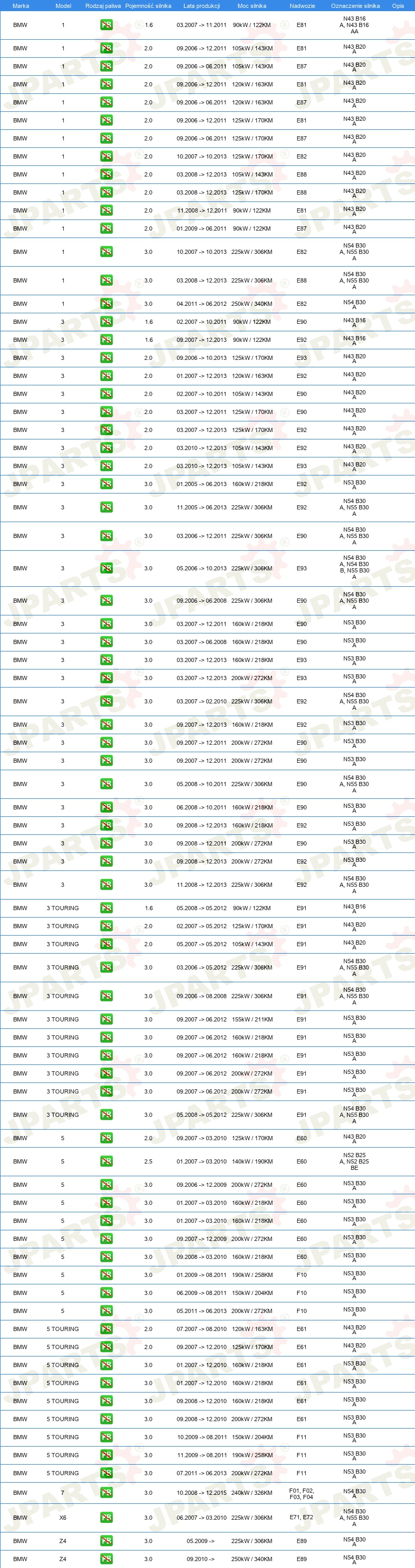This screenshot has height=1568, width=415.
Task: Select the 09.2007 -> 12.2010 dates cell
Action: (x=202, y=1347)
